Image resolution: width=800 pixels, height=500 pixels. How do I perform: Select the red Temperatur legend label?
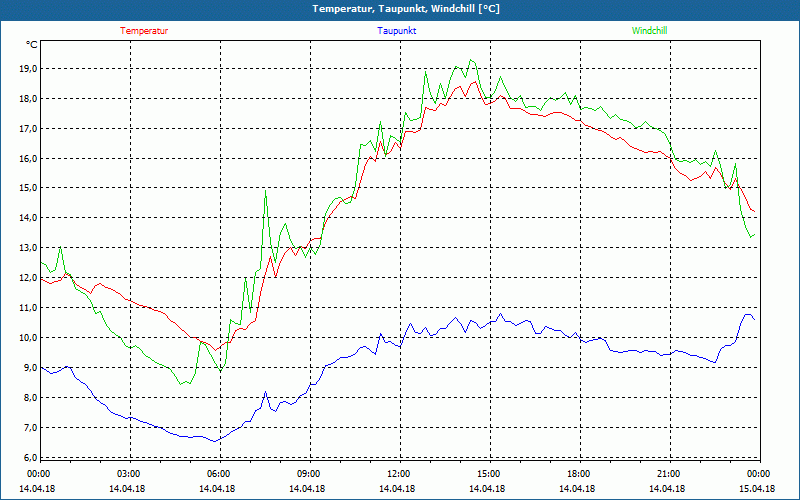tap(144, 31)
